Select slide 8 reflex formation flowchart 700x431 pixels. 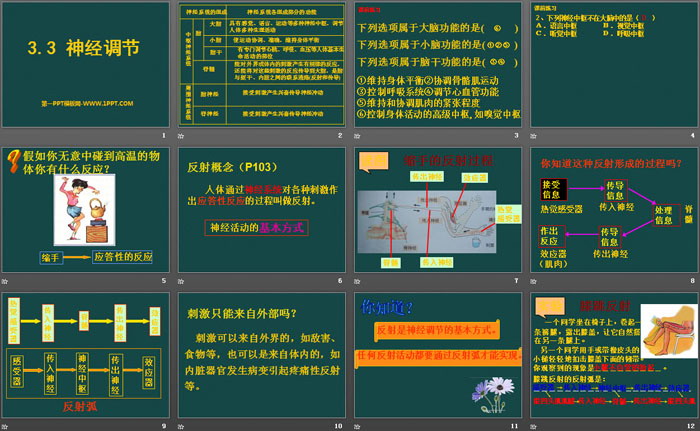point(614,210)
